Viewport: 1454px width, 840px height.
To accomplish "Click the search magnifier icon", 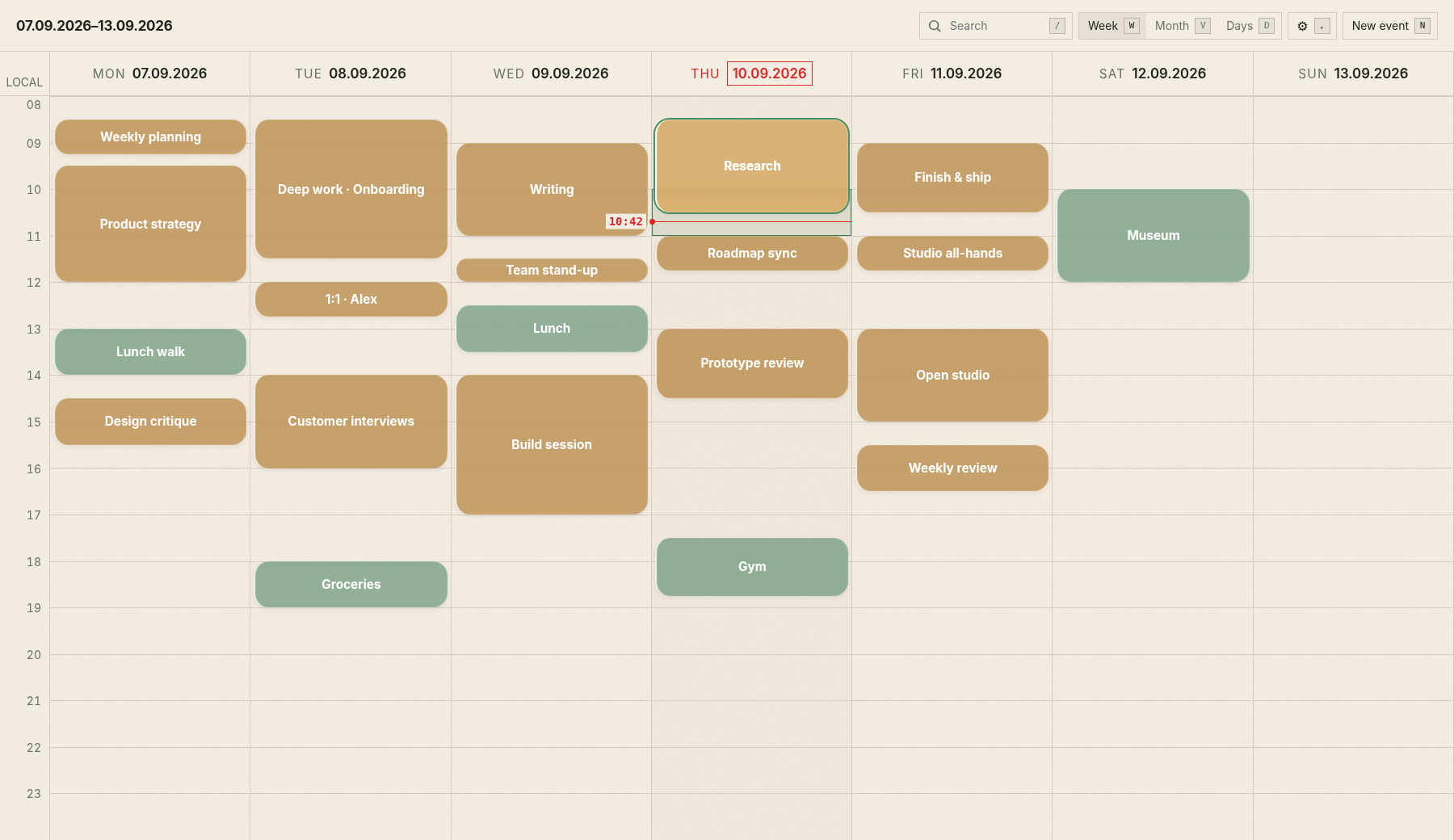I will click(935, 26).
